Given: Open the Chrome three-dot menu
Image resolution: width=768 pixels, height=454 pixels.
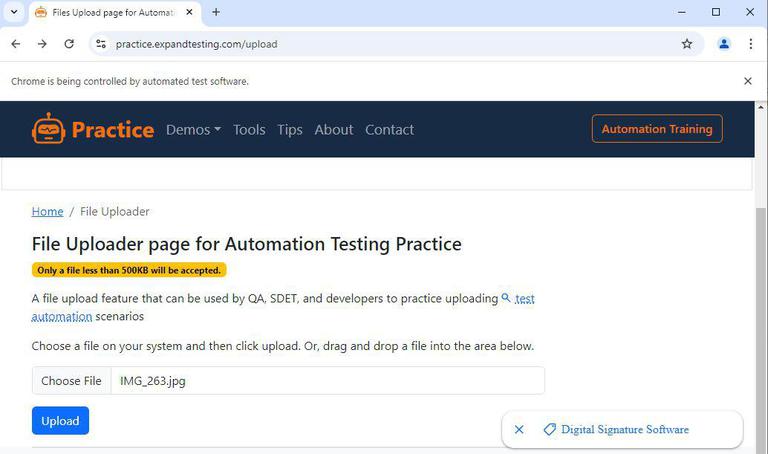Looking at the screenshot, I should pos(750,44).
